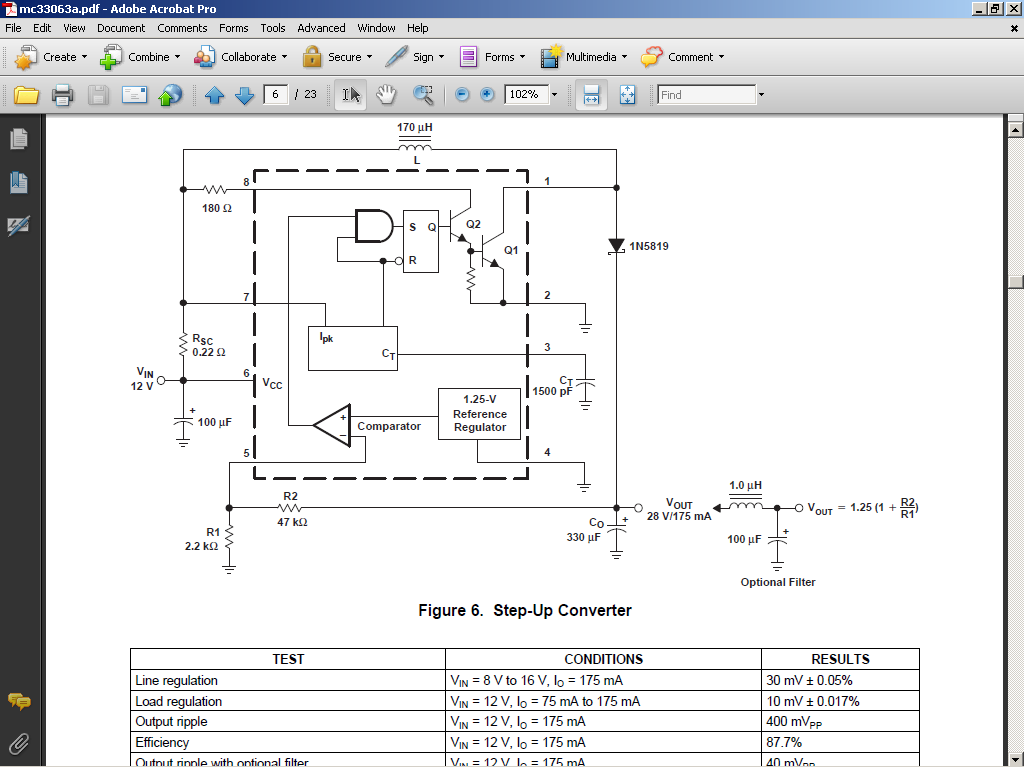Open the Document menu
1024x768 pixels.
pos(121,28)
